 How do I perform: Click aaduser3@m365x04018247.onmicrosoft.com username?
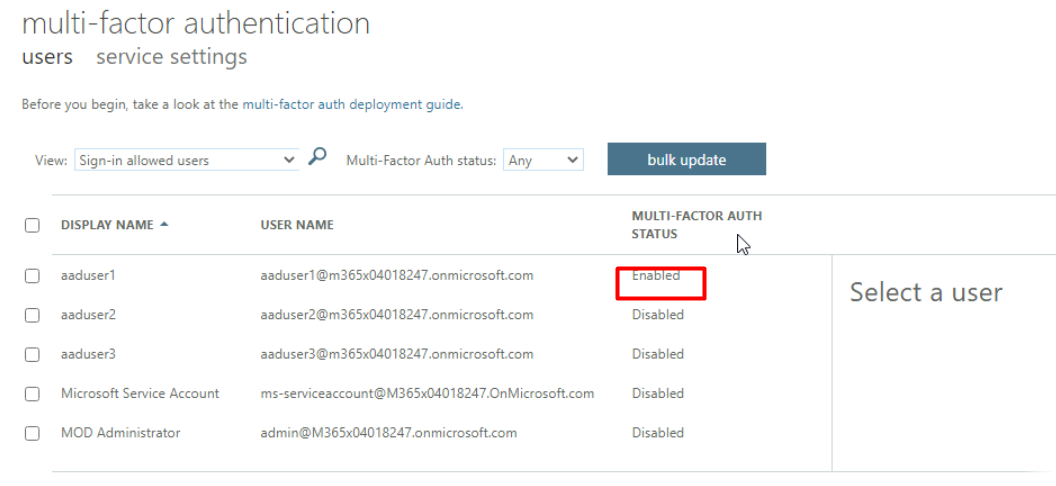tap(397, 354)
